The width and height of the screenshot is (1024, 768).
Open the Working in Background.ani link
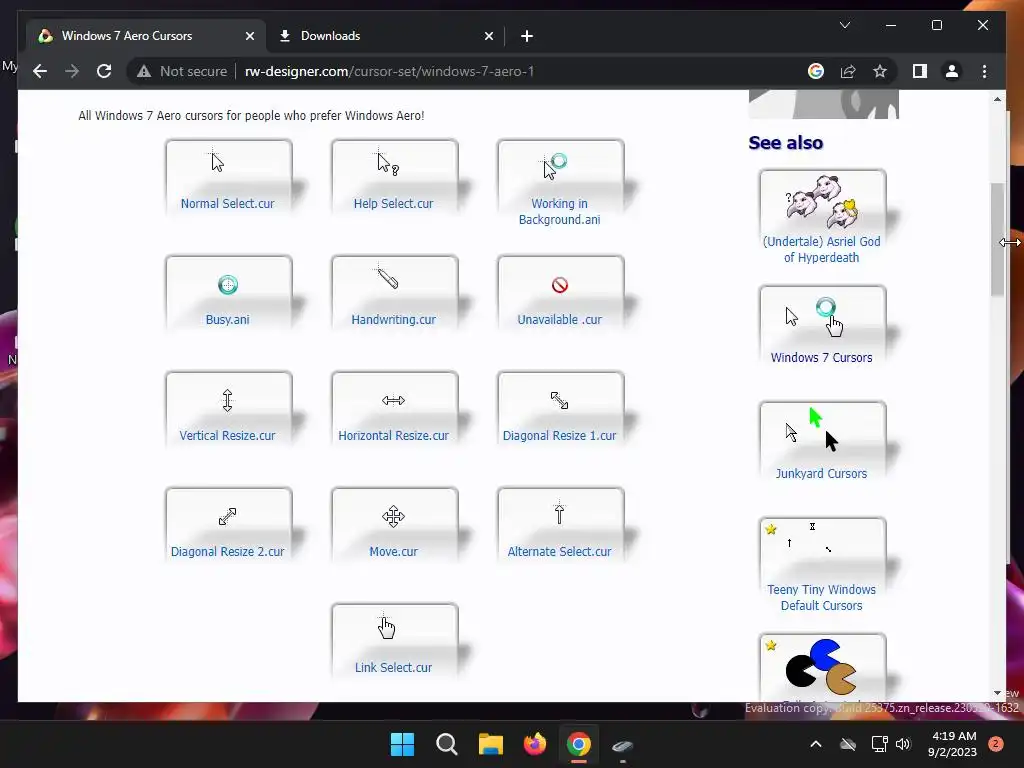click(x=560, y=212)
